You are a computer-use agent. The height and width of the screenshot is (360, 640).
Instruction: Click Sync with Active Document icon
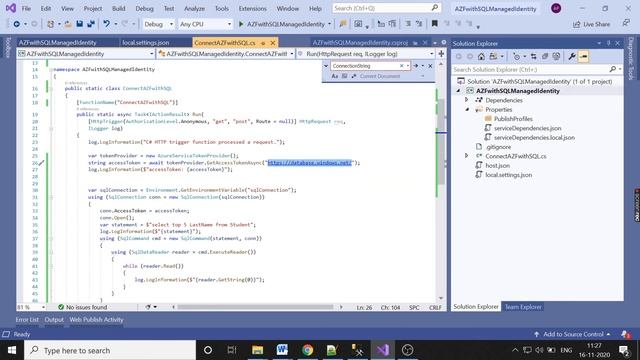[x=533, y=57]
